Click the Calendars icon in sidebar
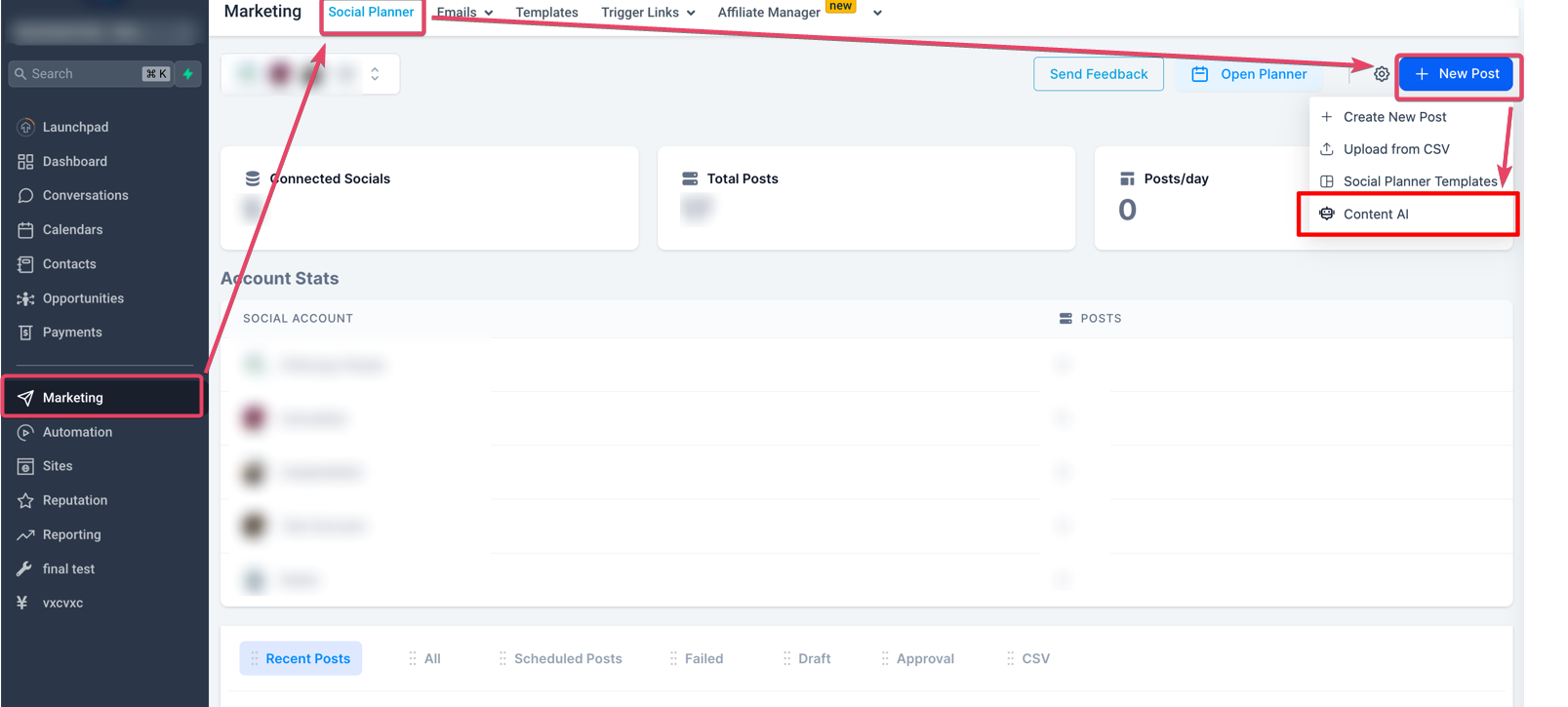The width and height of the screenshot is (1568, 707). click(25, 229)
